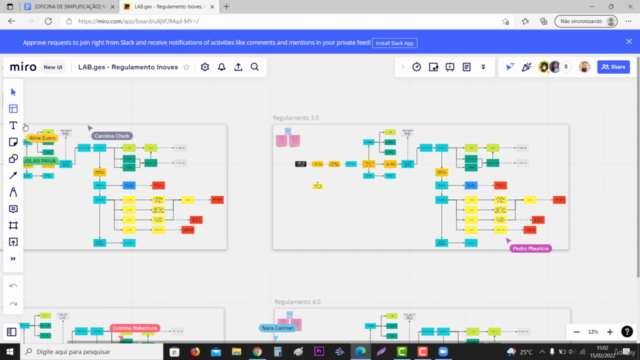The width and height of the screenshot is (640, 360).
Task: Select the Shapes tool
Action: click(13, 159)
